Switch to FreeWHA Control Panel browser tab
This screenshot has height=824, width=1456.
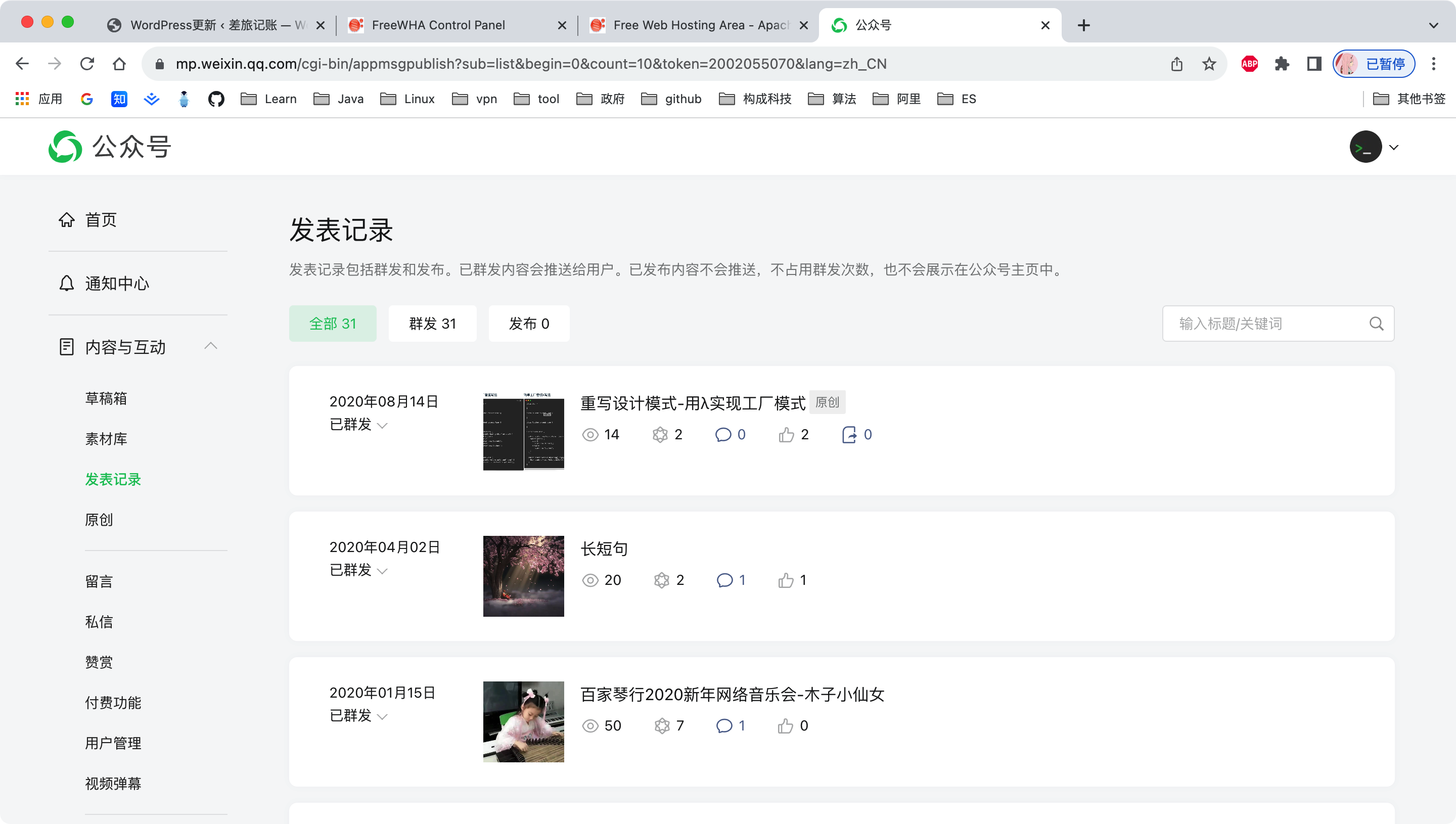tap(438, 25)
